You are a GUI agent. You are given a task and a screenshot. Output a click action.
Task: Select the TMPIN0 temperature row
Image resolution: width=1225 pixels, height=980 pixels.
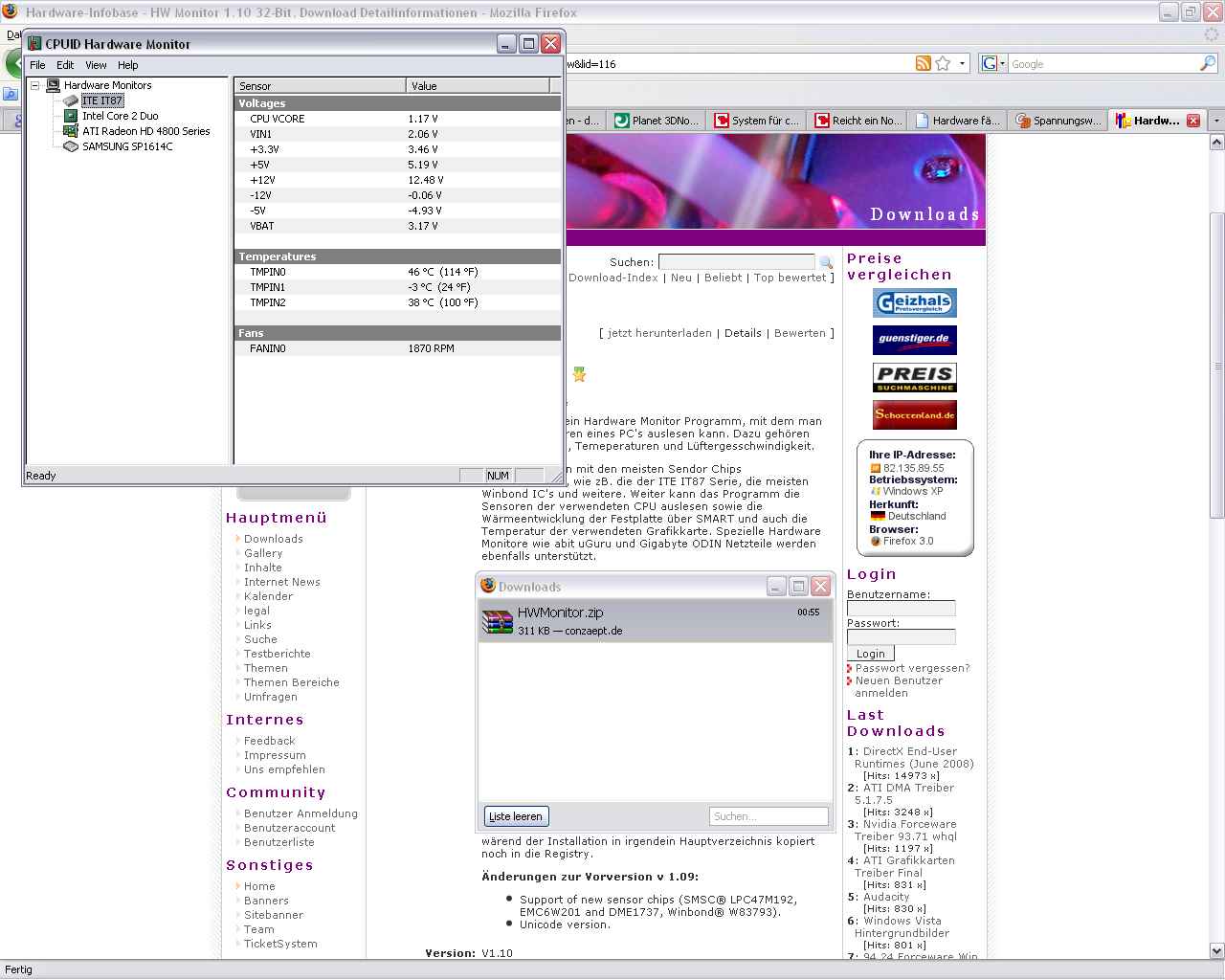click(x=397, y=272)
